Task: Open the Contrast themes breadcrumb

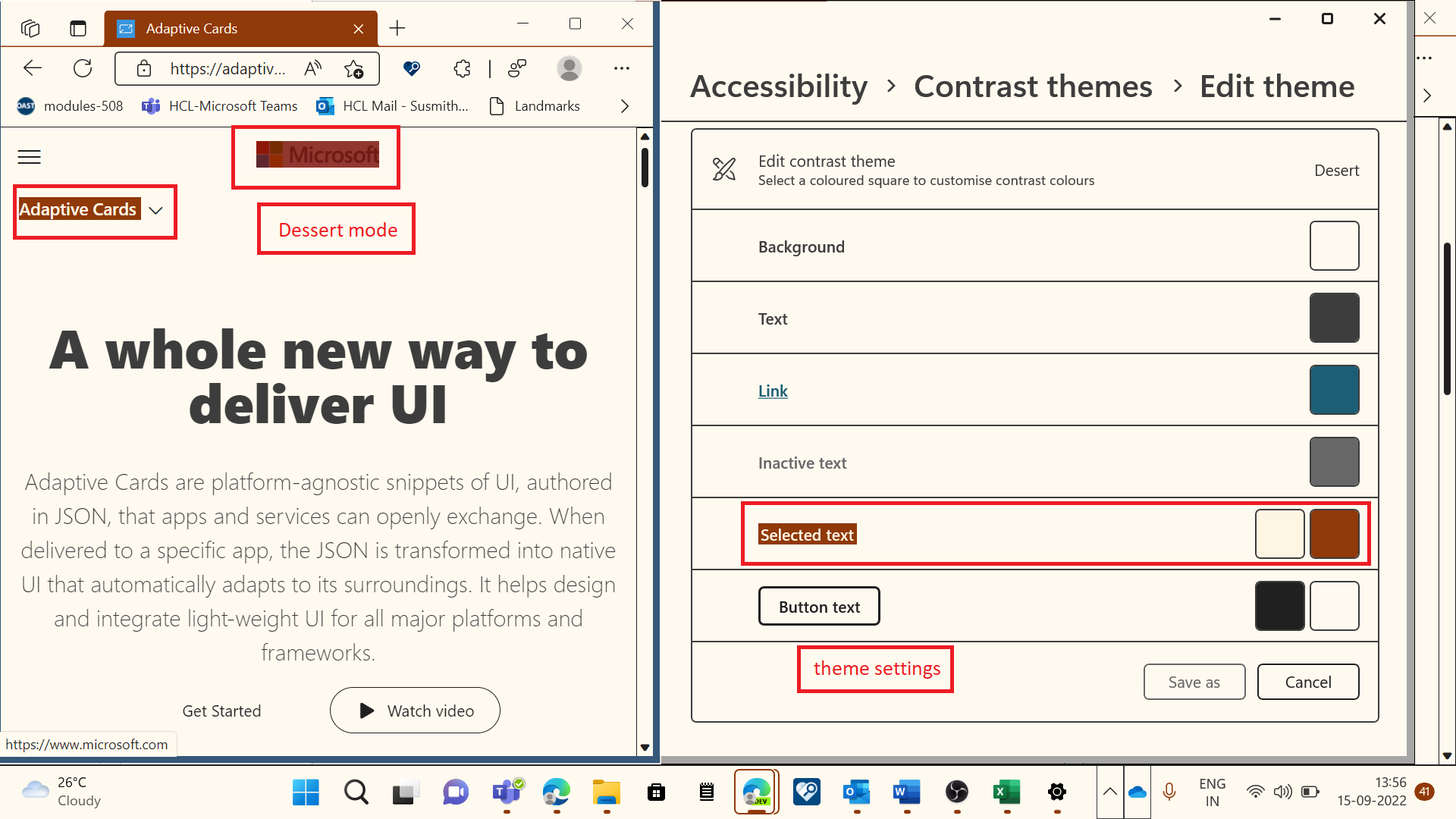Action: tap(1033, 86)
